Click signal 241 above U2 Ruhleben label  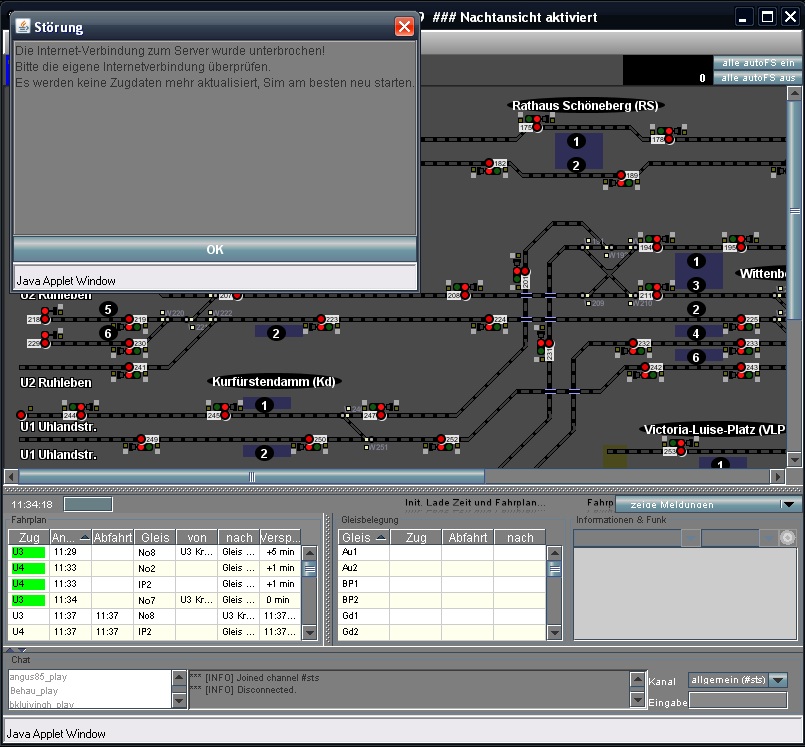click(129, 371)
